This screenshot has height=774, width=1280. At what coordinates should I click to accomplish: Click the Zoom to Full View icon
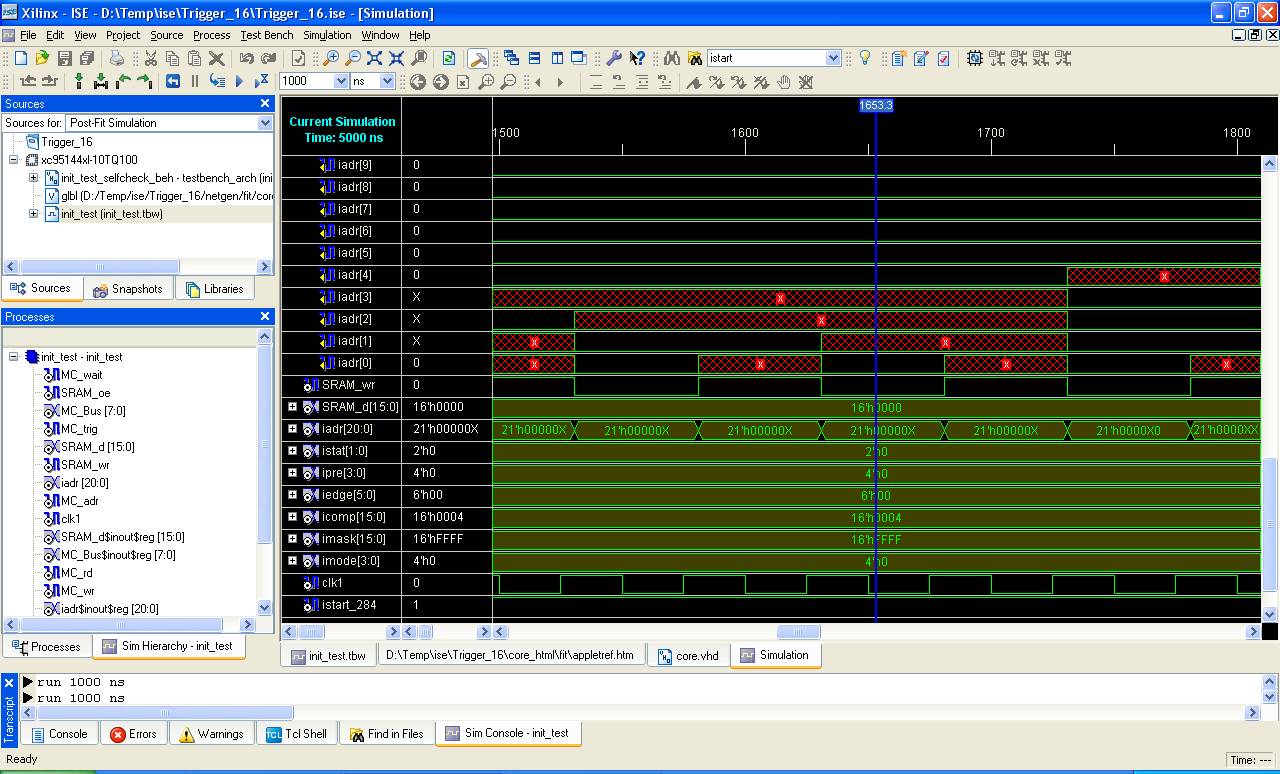374,58
